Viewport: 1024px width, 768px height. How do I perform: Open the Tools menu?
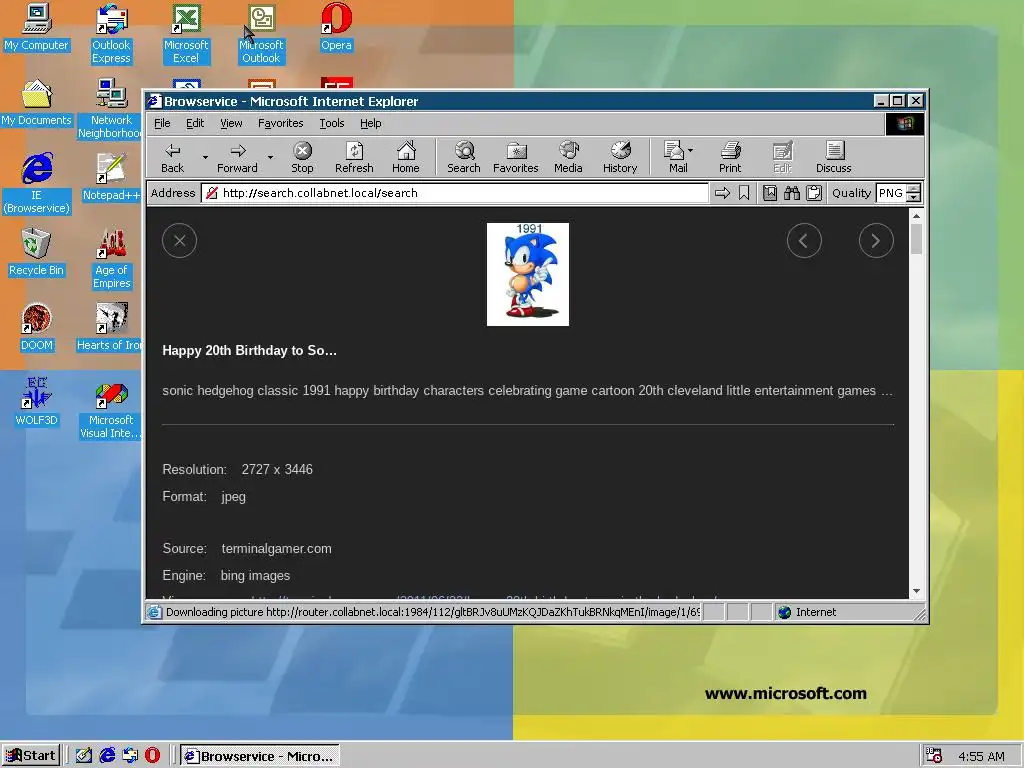(332, 123)
